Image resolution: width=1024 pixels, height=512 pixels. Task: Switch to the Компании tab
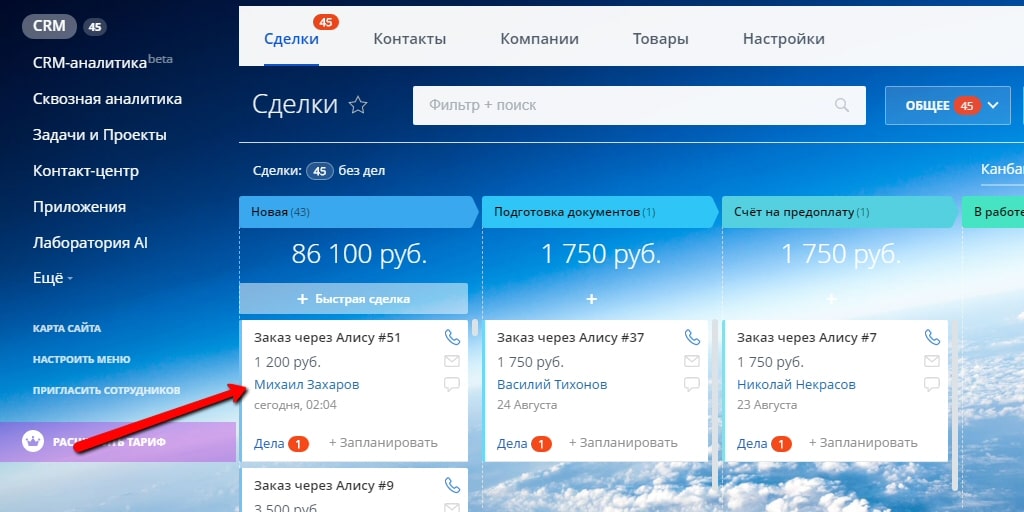tap(539, 39)
